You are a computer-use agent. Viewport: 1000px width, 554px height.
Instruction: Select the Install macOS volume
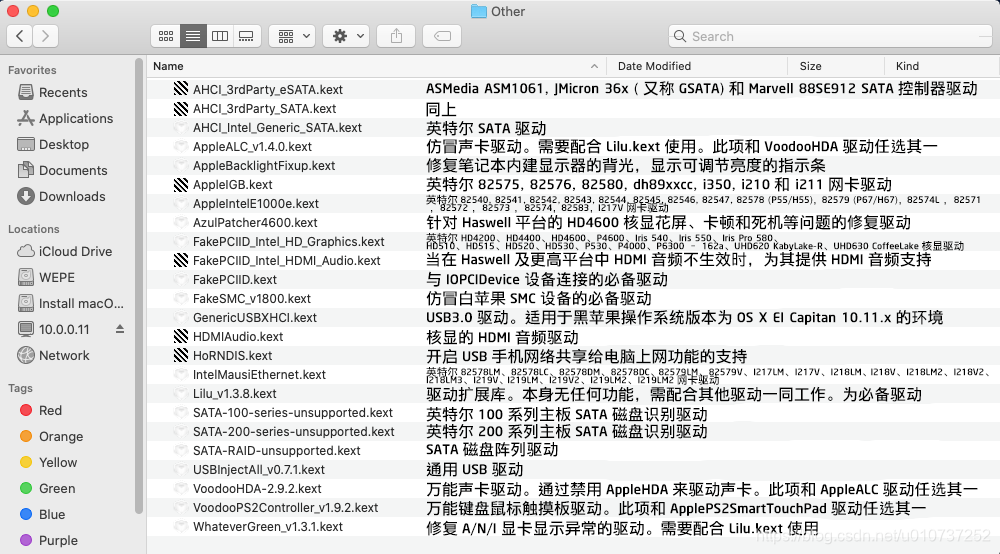pos(71,303)
